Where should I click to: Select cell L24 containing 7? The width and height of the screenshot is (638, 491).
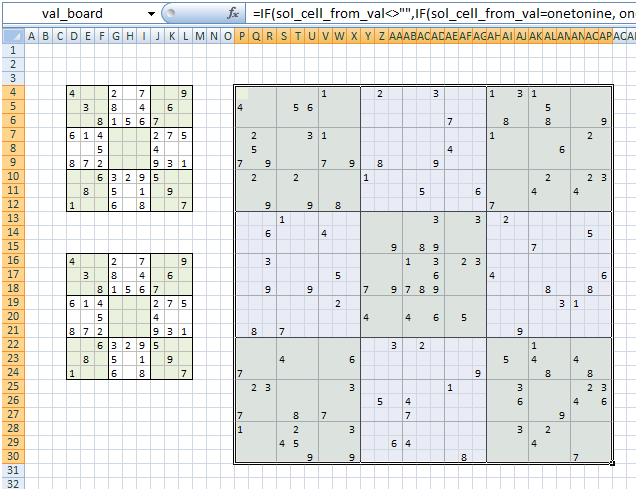(186, 373)
